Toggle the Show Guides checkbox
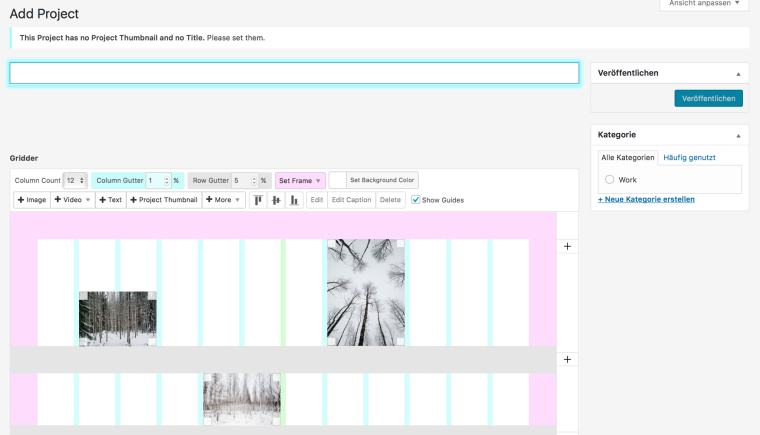This screenshot has width=760, height=435. click(416, 200)
